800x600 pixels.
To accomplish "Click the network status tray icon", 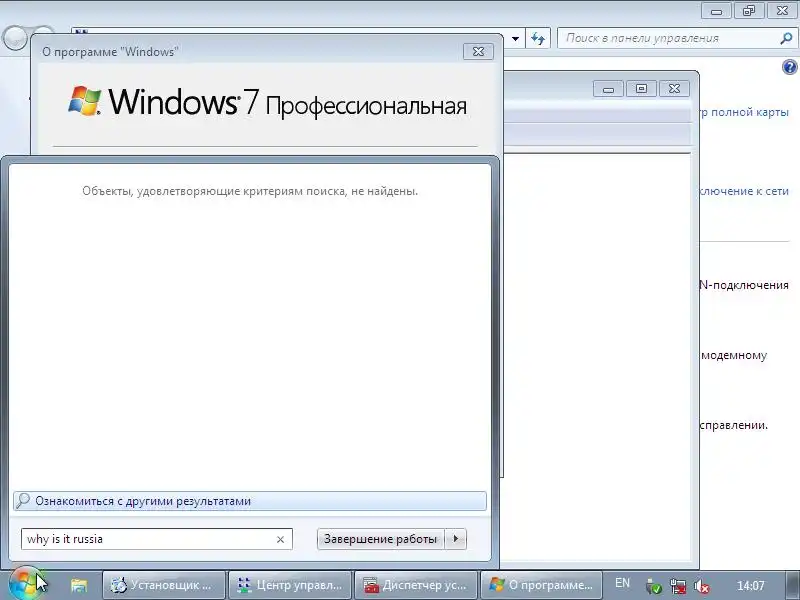I will (x=678, y=586).
